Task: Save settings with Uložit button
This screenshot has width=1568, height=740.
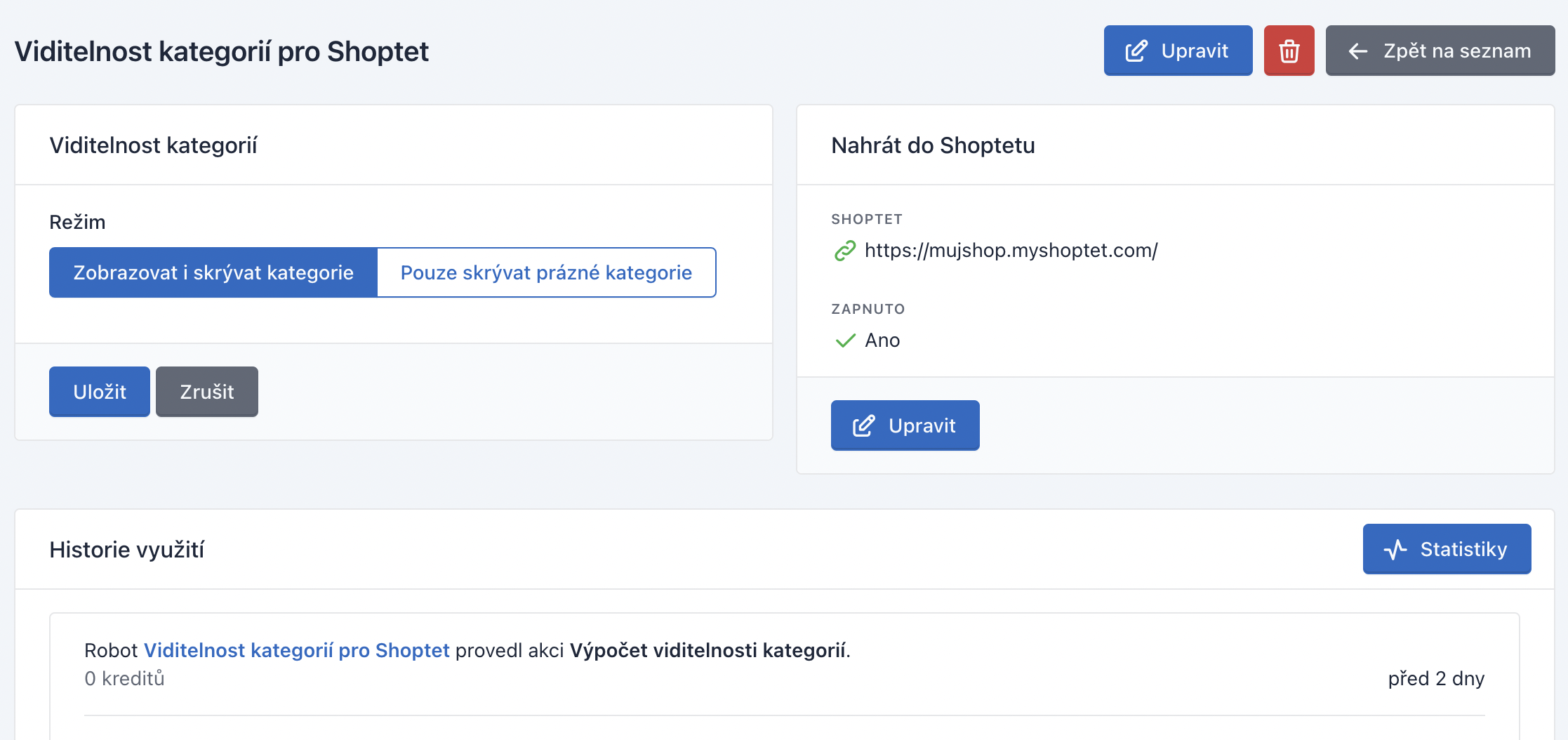Action: click(x=100, y=392)
